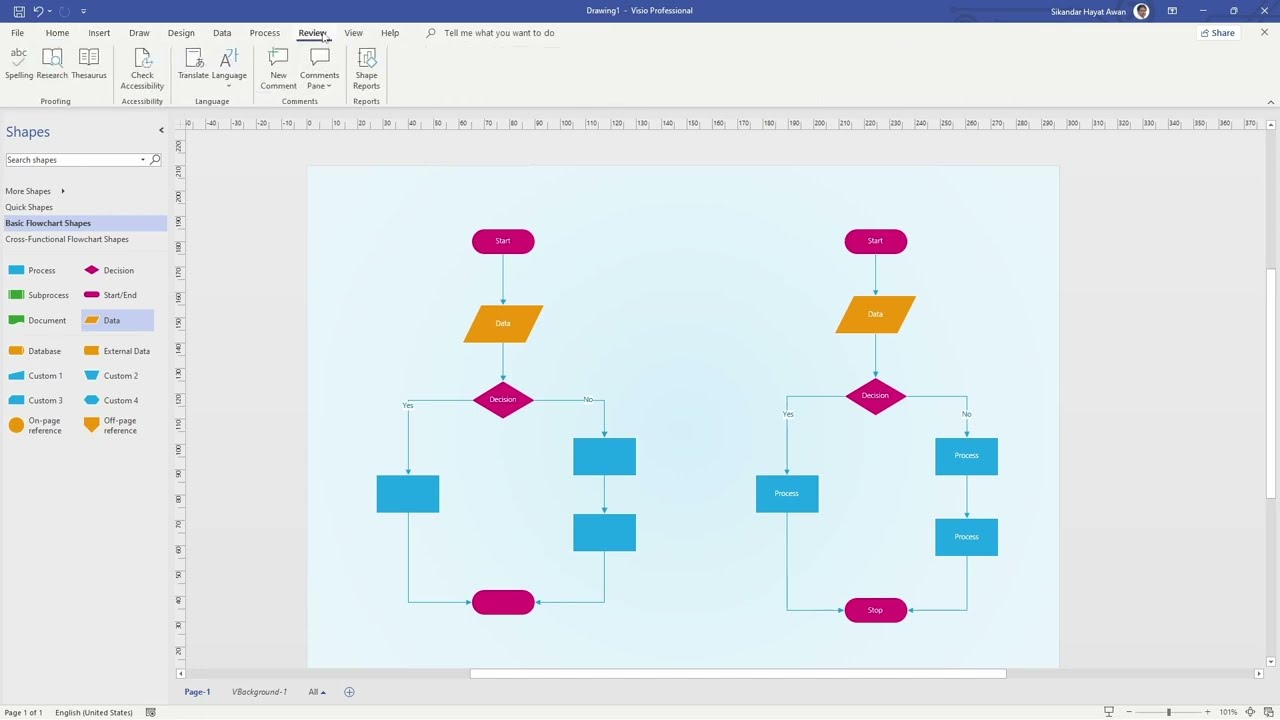
Task: Click the Share button
Action: (1218, 33)
